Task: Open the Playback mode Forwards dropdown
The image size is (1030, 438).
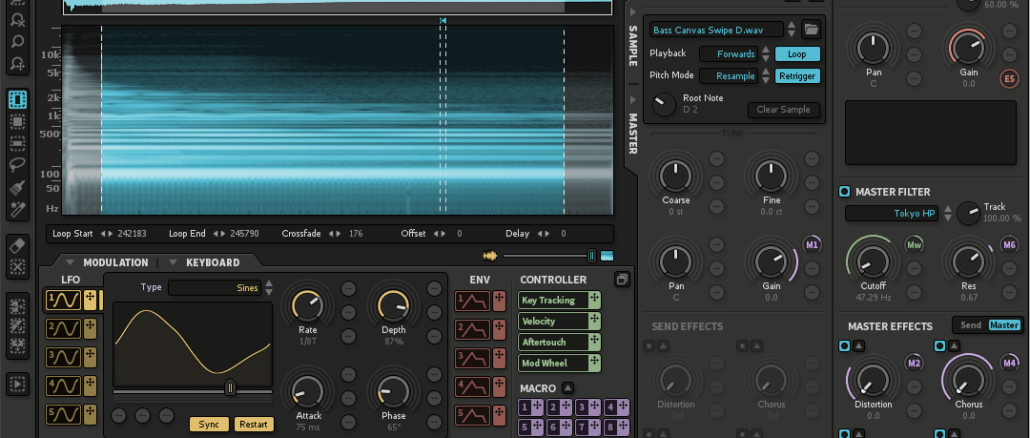Action: (728, 54)
